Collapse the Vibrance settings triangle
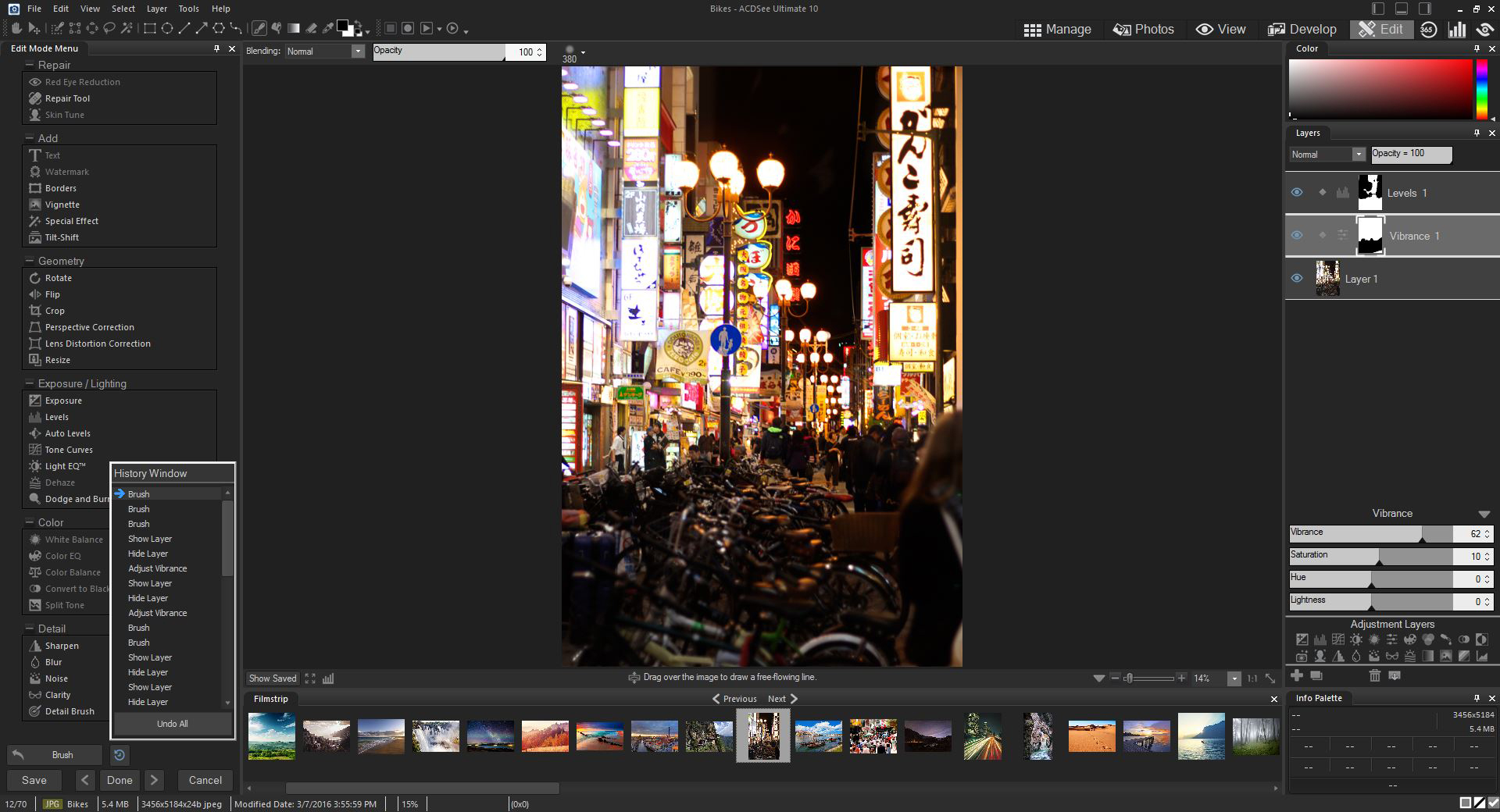This screenshot has width=1500, height=812. [x=1484, y=514]
